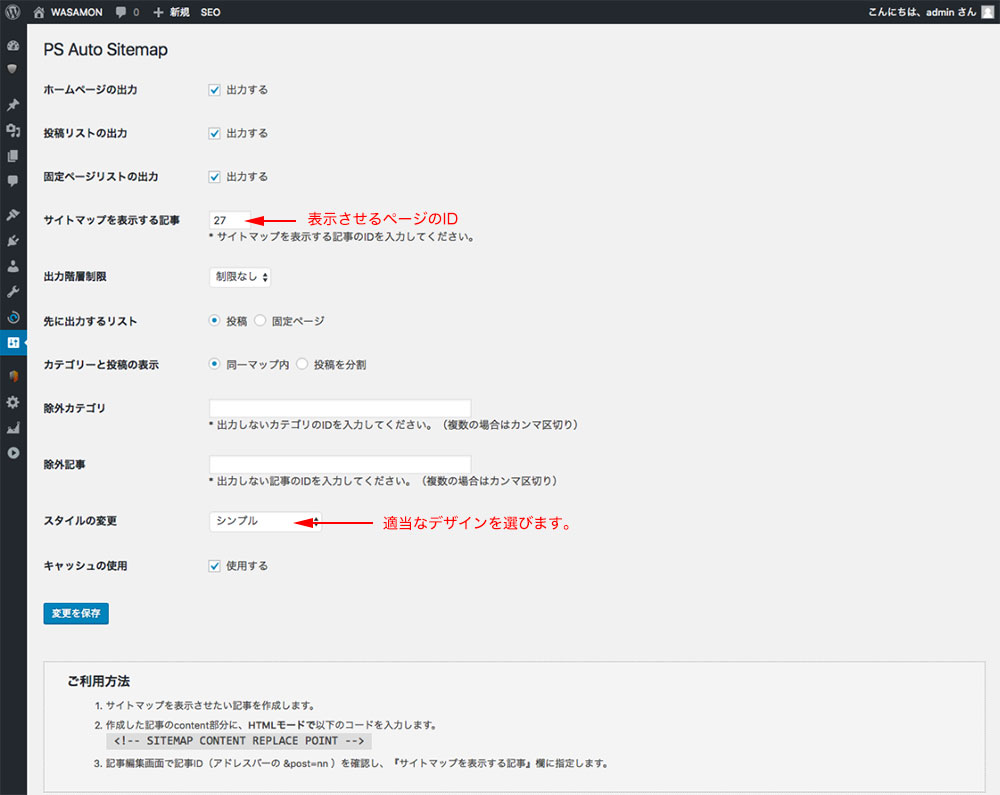Select 投稿 radio for first output list

click(214, 321)
